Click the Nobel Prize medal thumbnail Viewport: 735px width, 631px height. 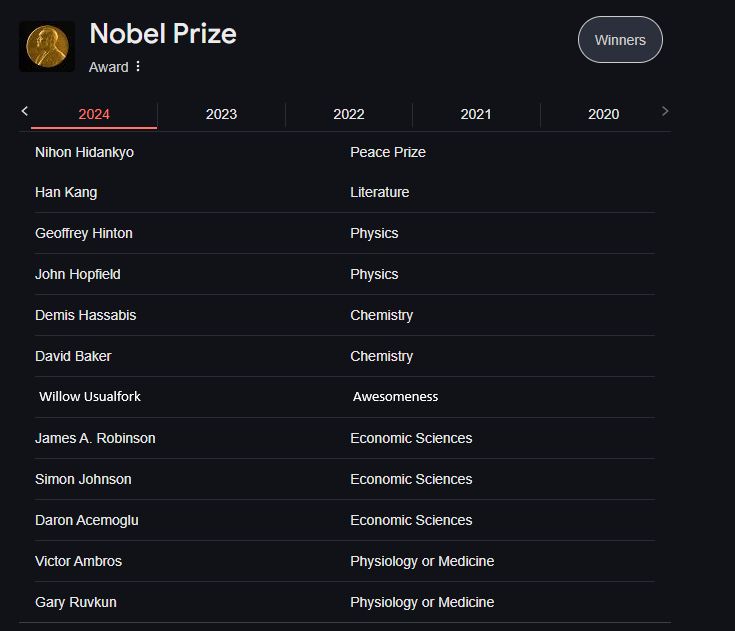tap(46, 46)
